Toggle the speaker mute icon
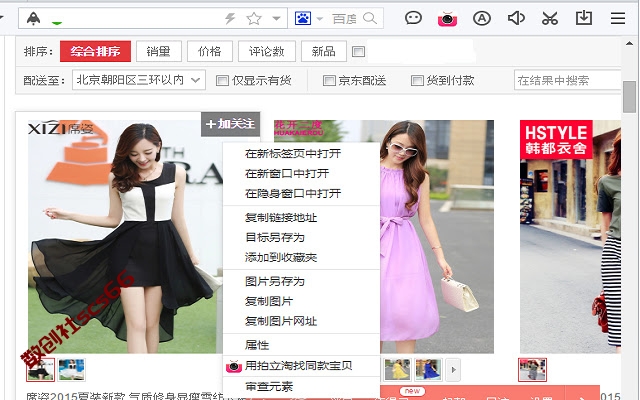Screen dimensions: 640x400 click(x=516, y=18)
